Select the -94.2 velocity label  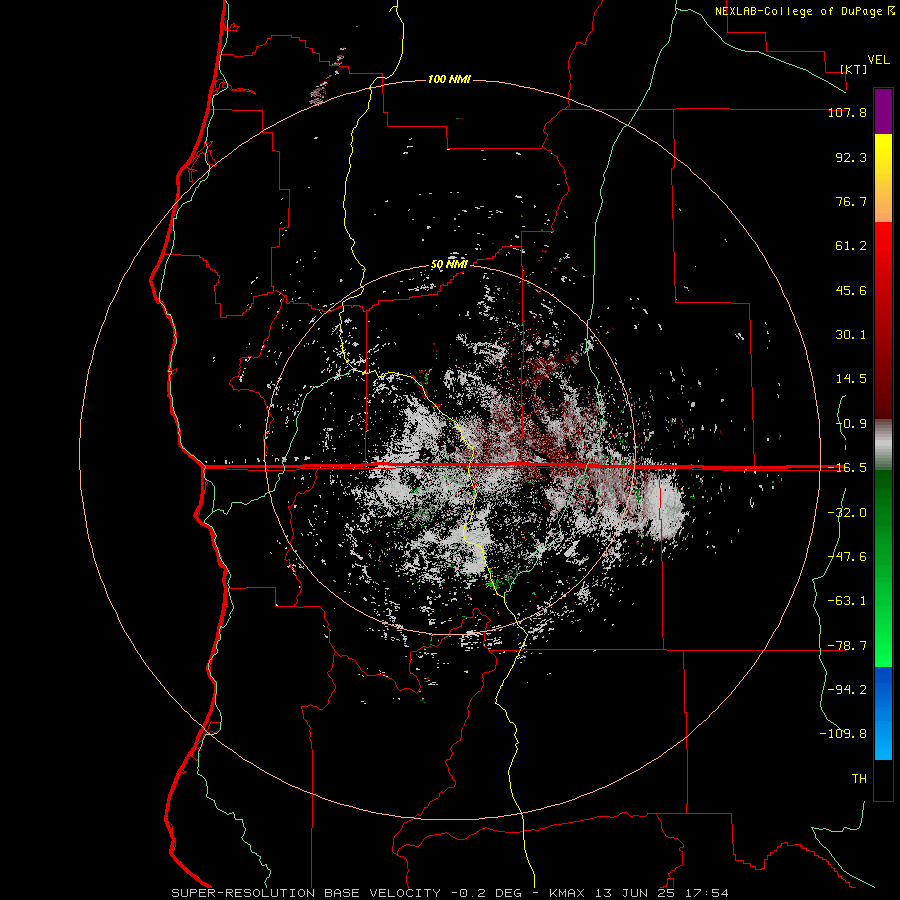[x=847, y=690]
